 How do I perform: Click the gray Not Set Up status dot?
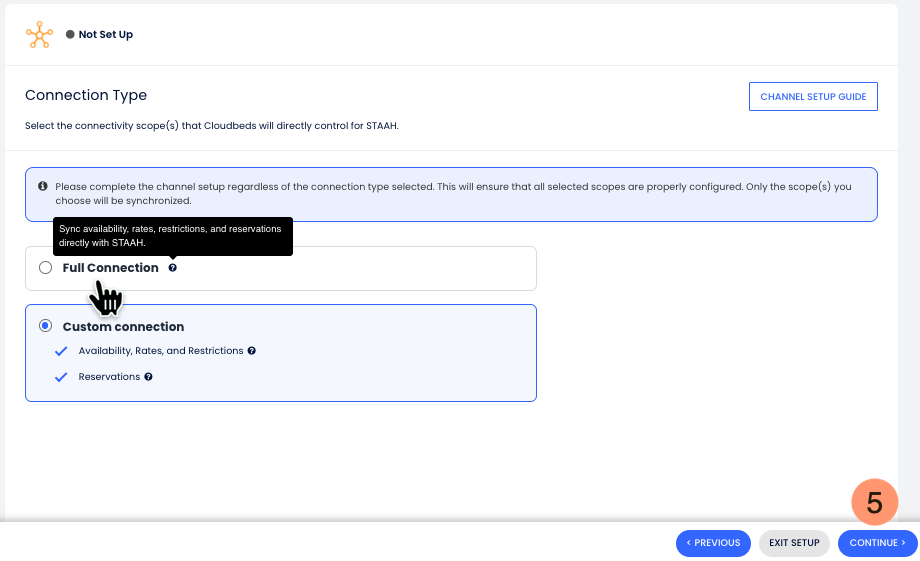coord(70,35)
